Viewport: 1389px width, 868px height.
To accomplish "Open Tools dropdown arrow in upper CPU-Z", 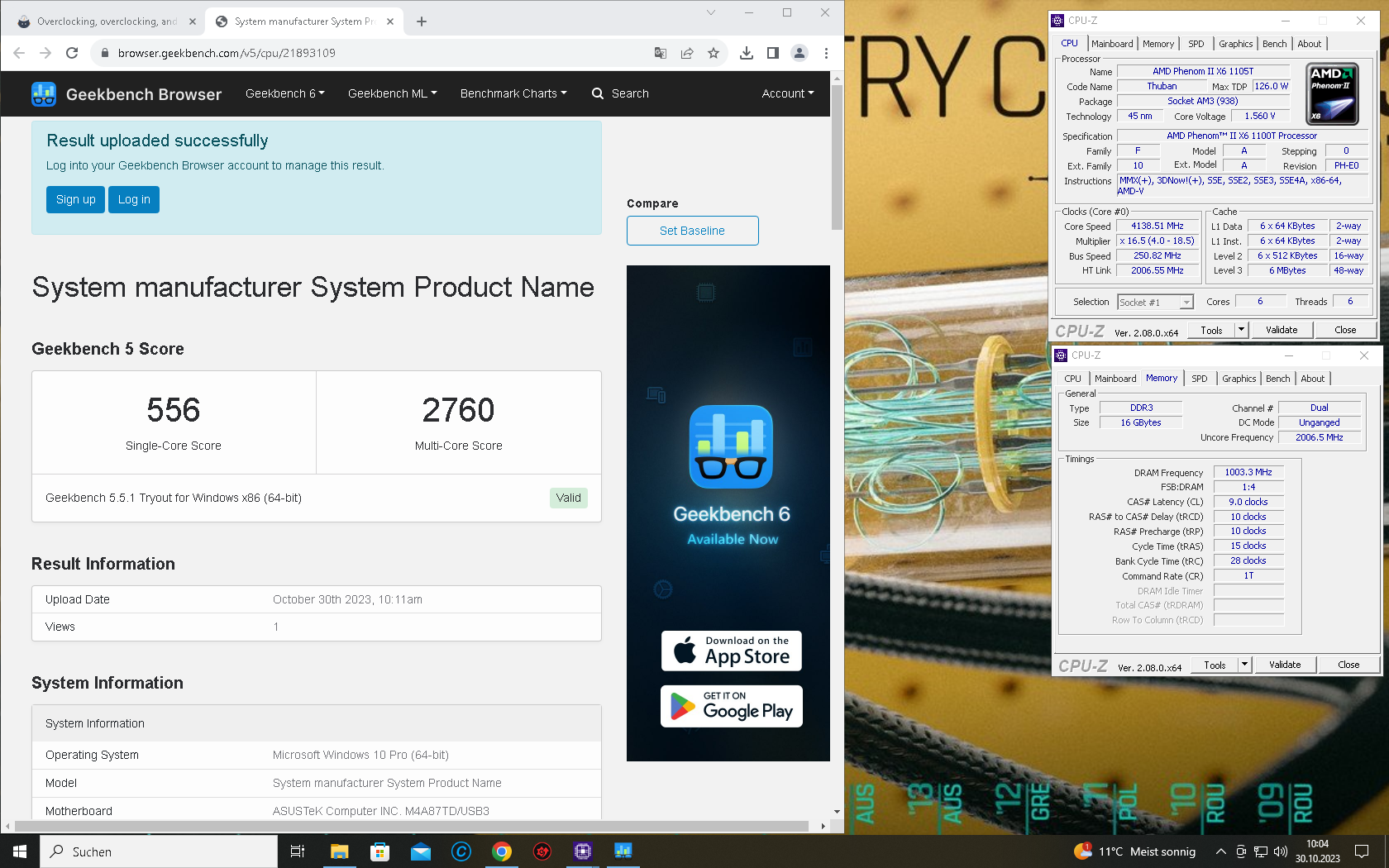I will pyautogui.click(x=1241, y=330).
